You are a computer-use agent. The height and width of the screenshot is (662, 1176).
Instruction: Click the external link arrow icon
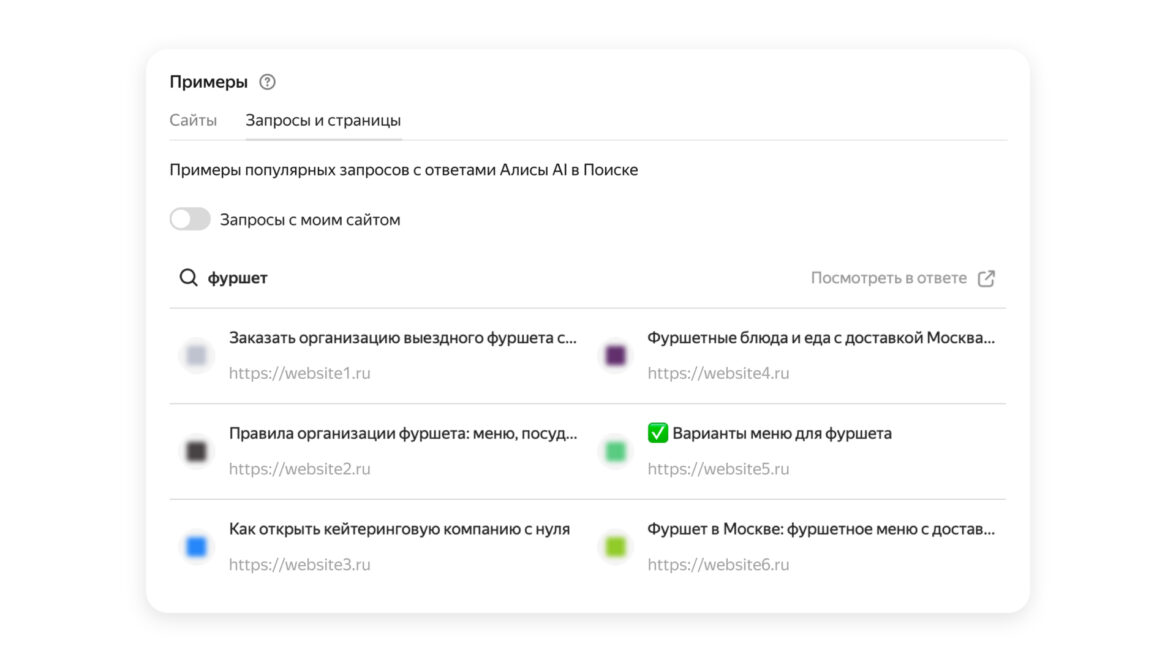986,278
